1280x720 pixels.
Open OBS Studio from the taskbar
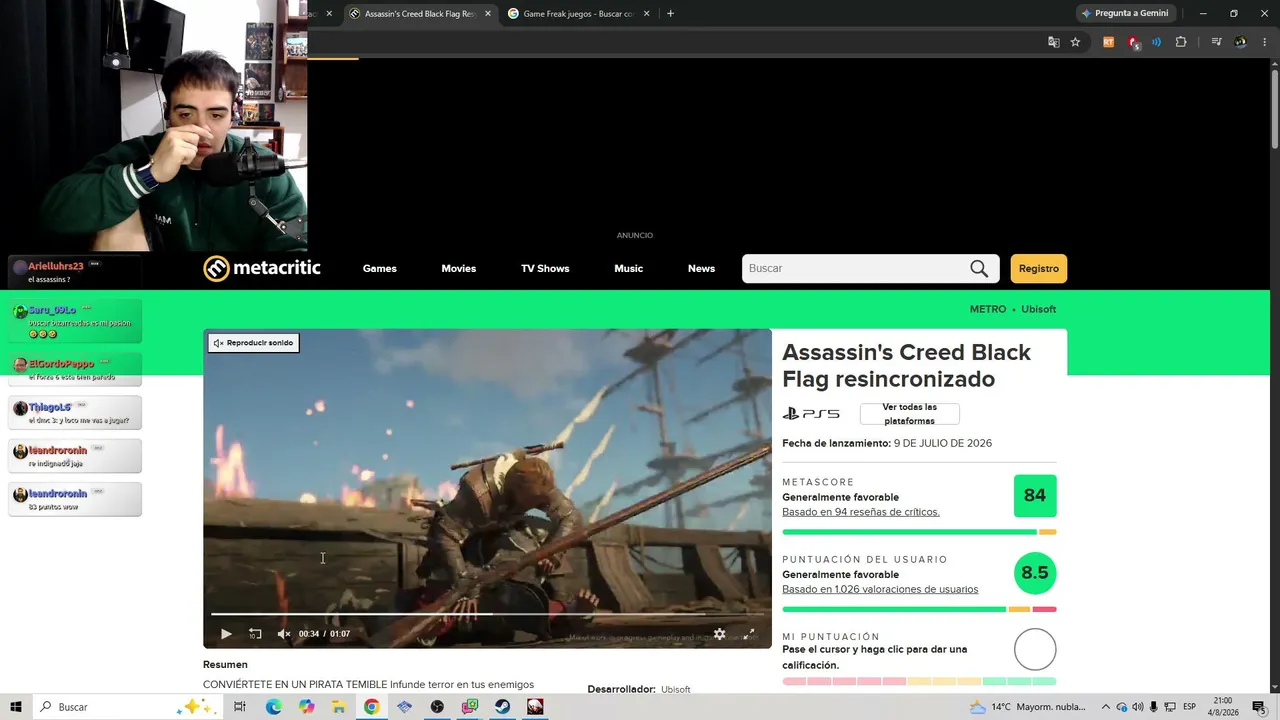(437, 707)
